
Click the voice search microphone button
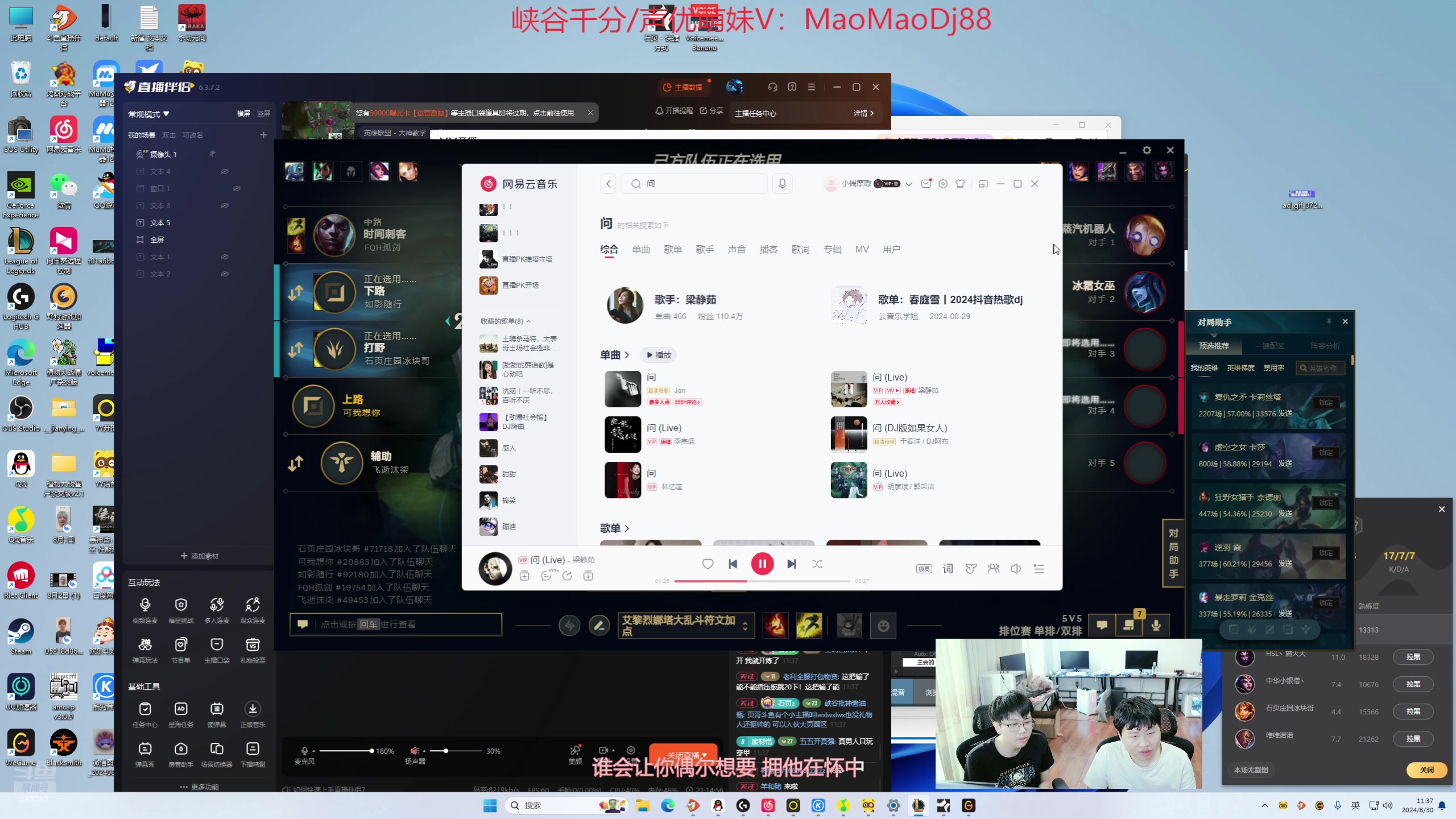782,184
